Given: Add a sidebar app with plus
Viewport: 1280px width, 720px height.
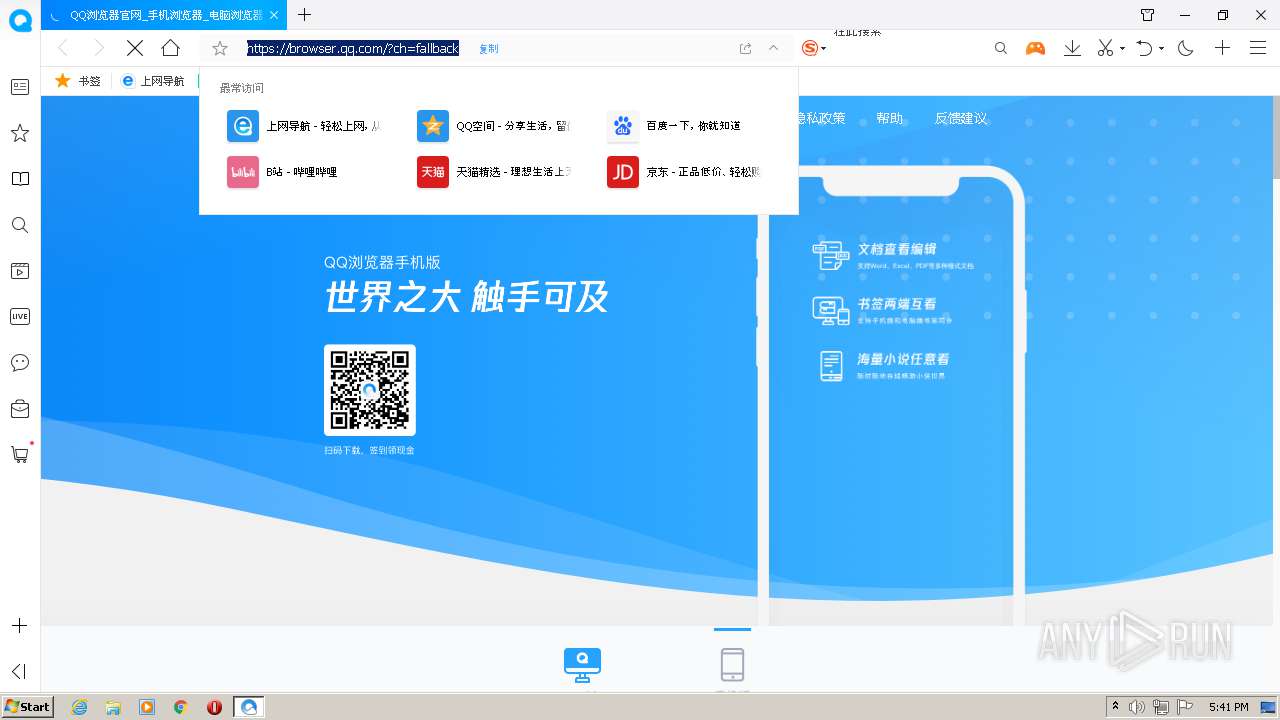Looking at the screenshot, I should pyautogui.click(x=19, y=626).
